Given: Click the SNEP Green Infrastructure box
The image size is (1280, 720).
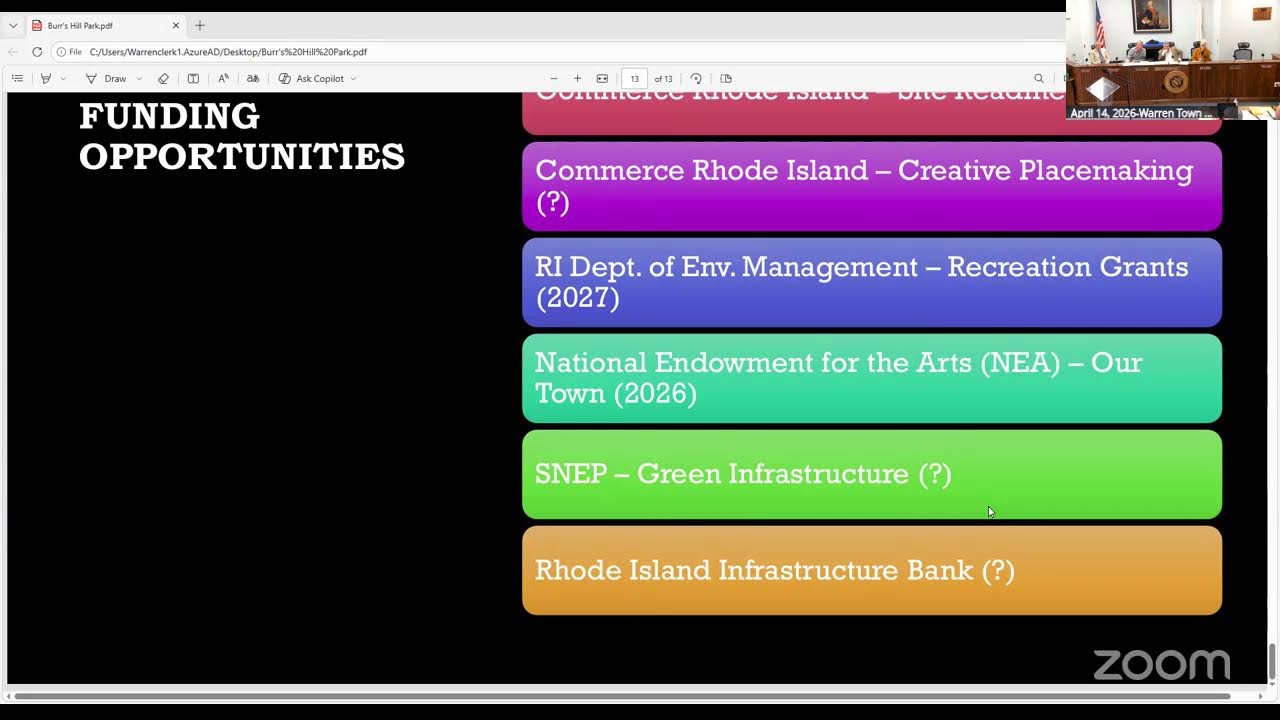Looking at the screenshot, I should (872, 474).
